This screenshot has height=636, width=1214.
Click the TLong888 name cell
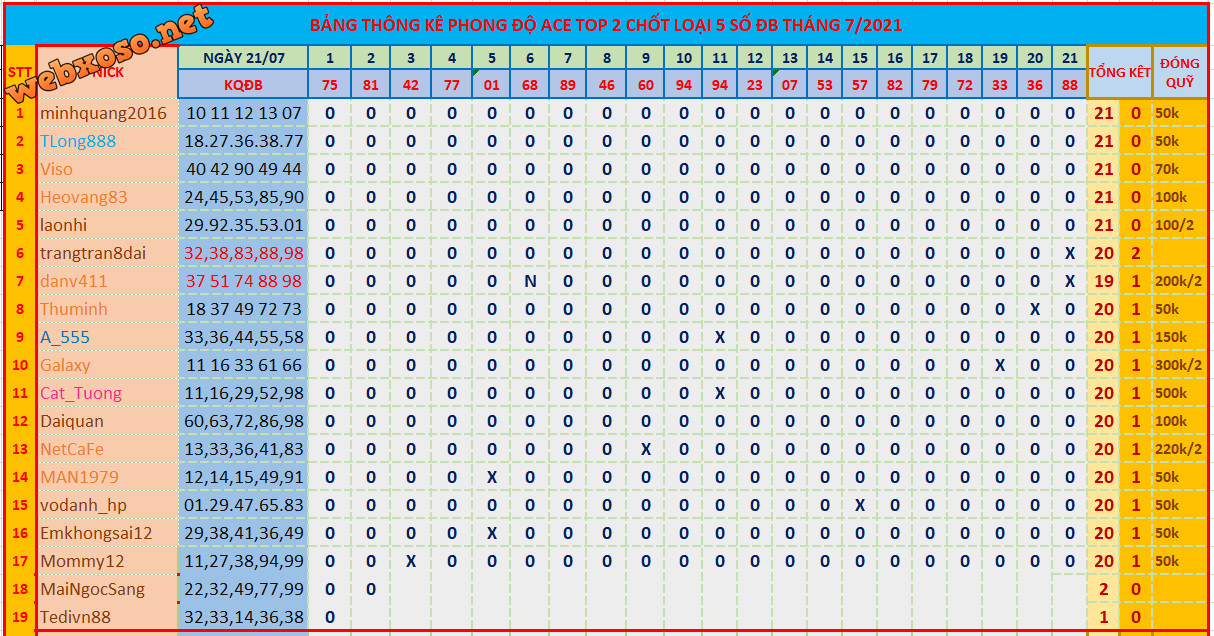tap(107, 141)
